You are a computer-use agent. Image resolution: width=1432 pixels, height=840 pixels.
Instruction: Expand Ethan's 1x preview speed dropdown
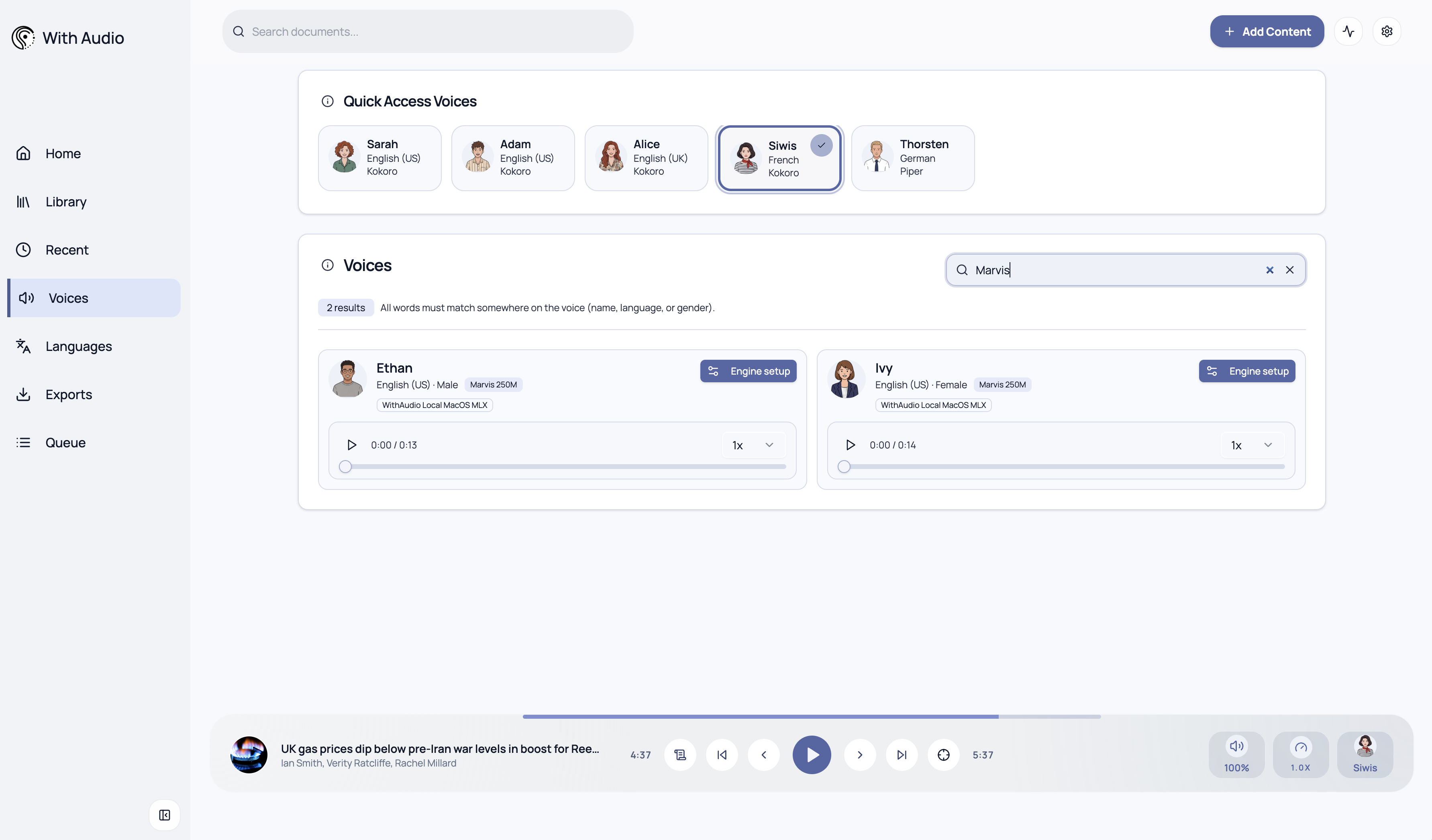pyautogui.click(x=753, y=445)
